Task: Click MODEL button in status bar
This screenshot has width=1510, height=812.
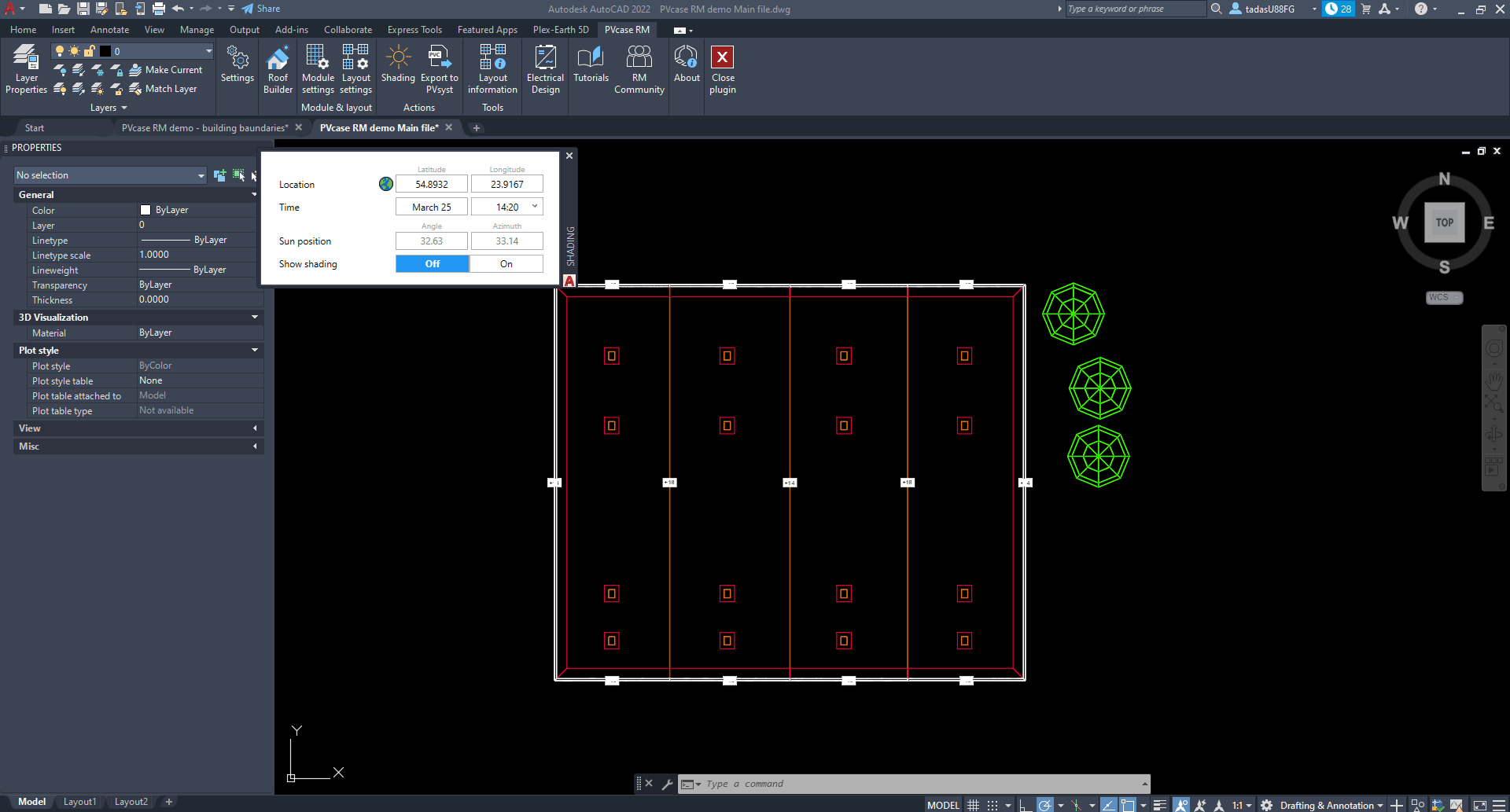Action: coord(943,805)
